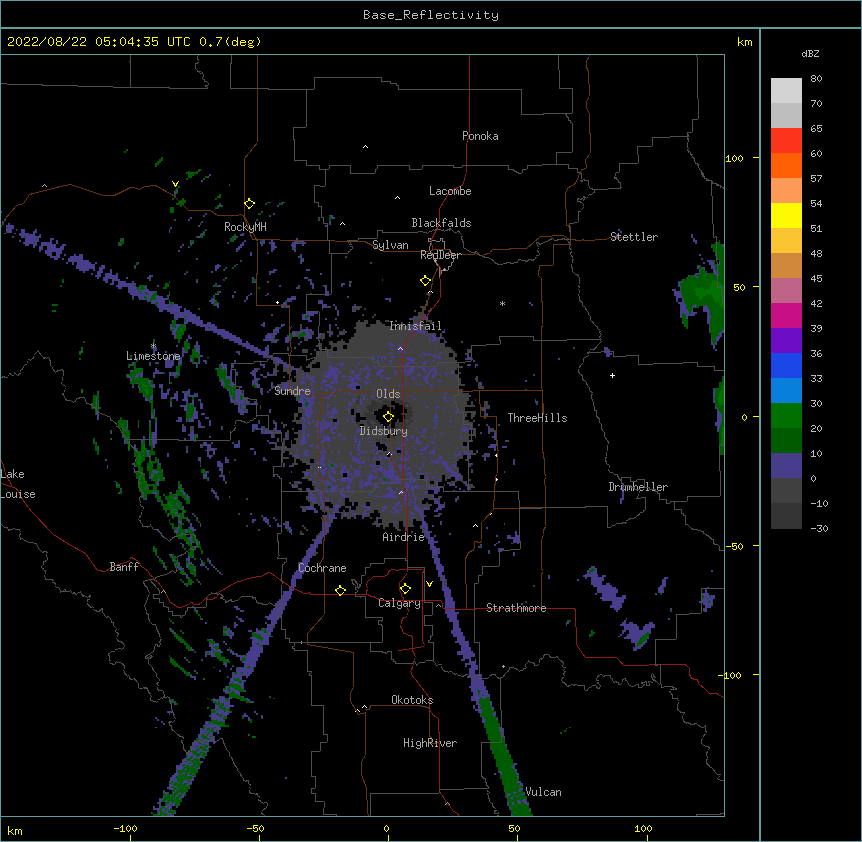Click the HighRiver label
Screen dimensions: 862x842
[430, 743]
